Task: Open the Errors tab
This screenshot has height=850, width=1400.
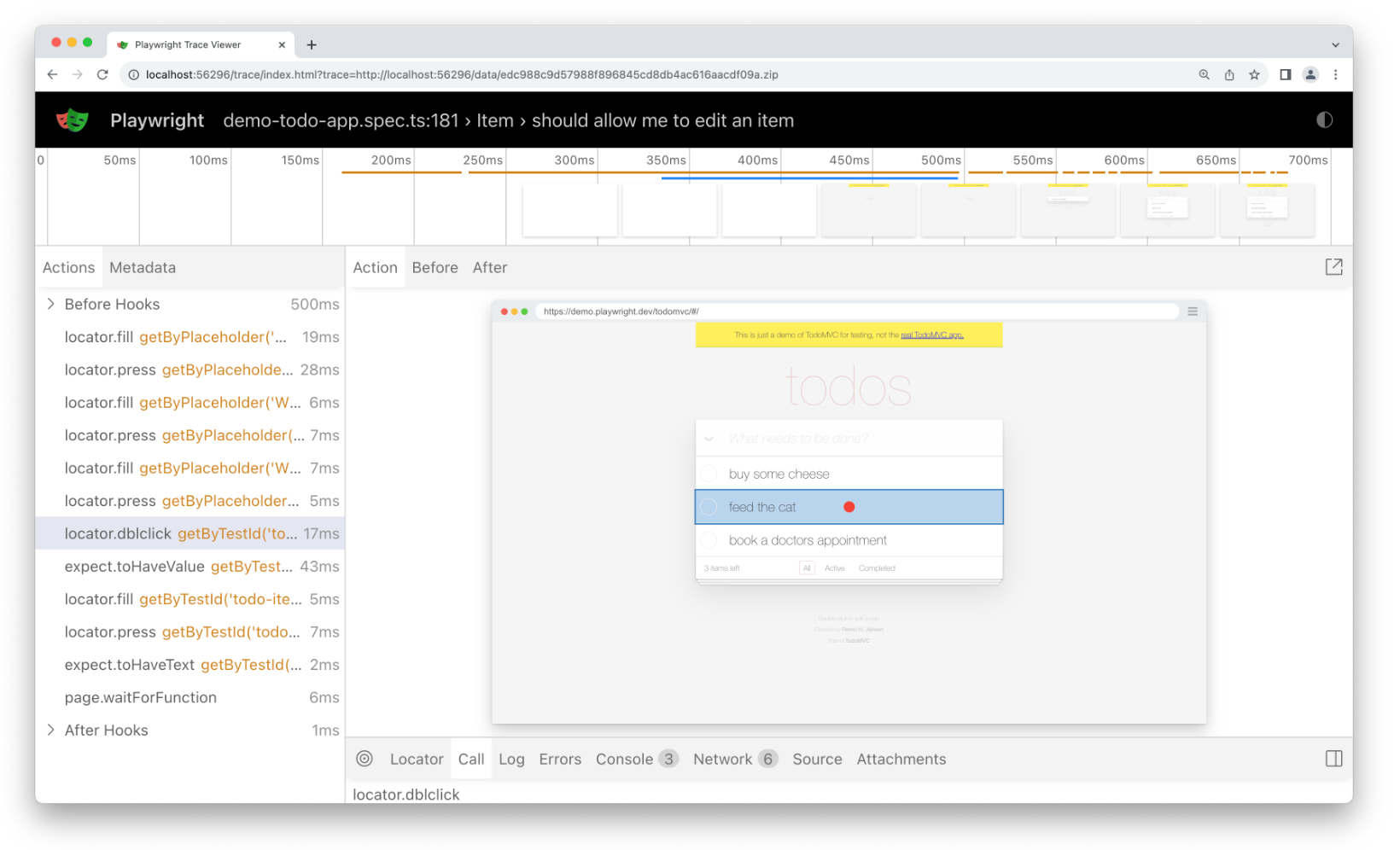Action: click(x=560, y=759)
